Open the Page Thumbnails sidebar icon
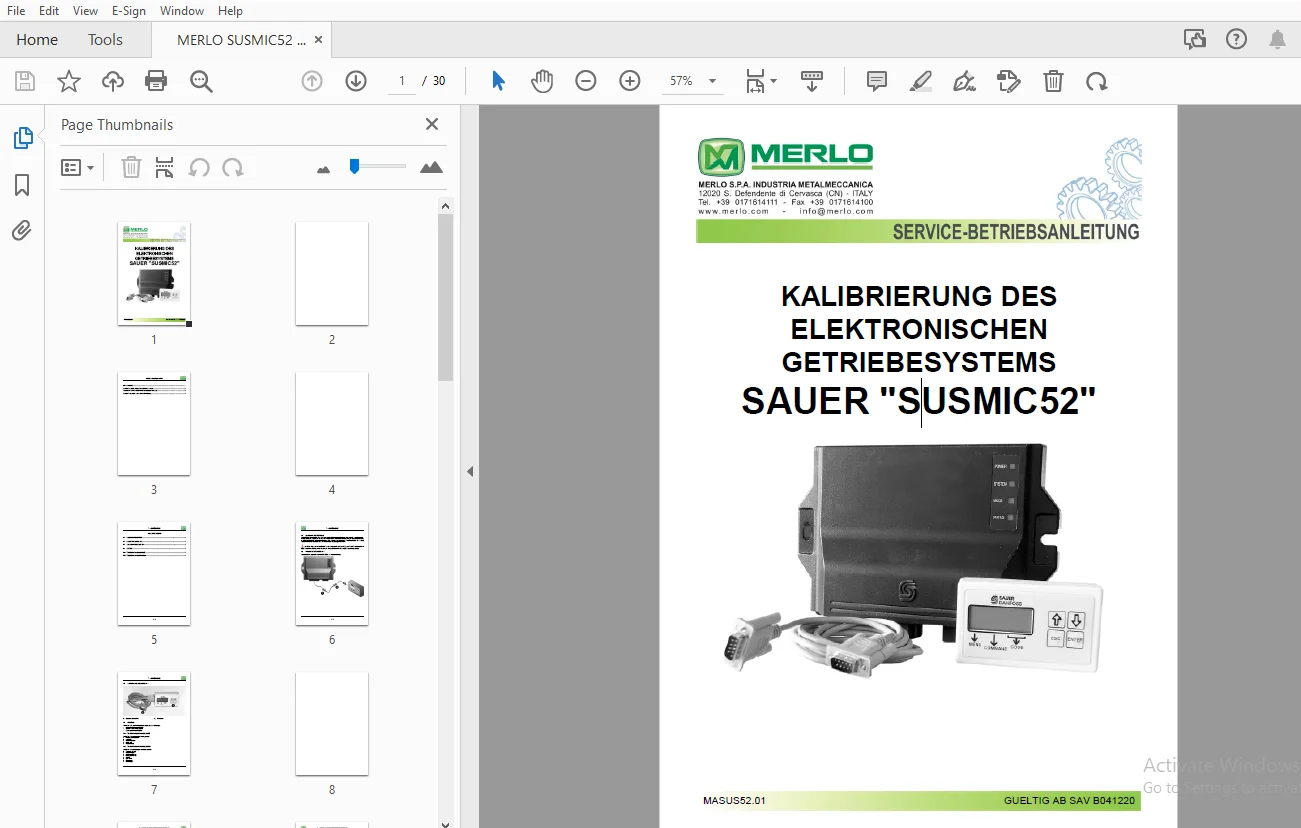 (23, 138)
